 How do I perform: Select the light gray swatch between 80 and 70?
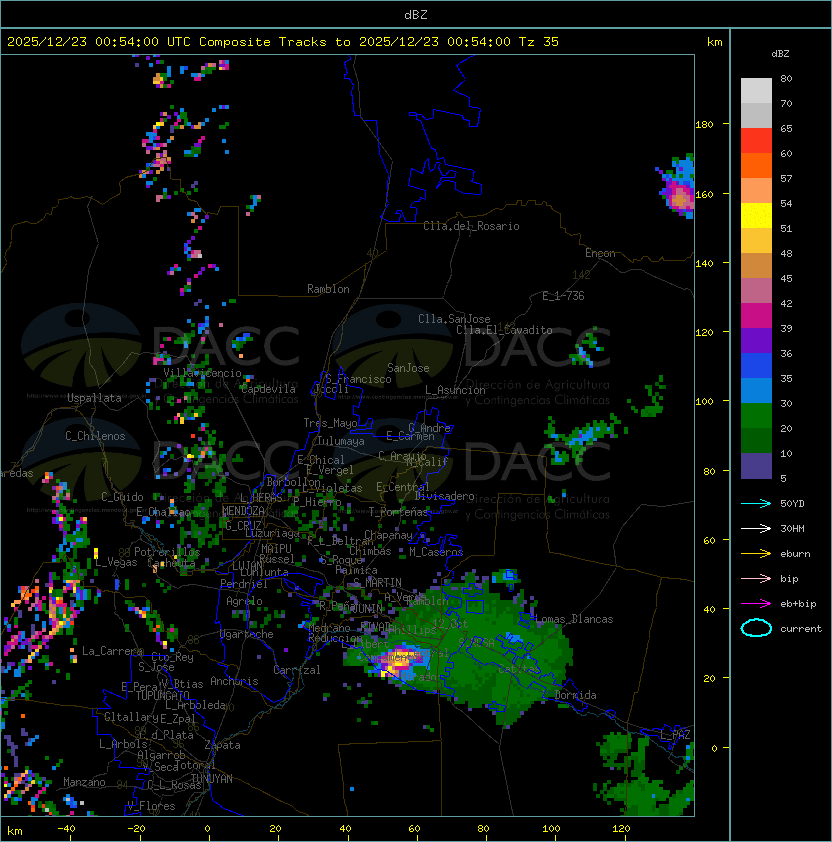pyautogui.click(x=756, y=91)
